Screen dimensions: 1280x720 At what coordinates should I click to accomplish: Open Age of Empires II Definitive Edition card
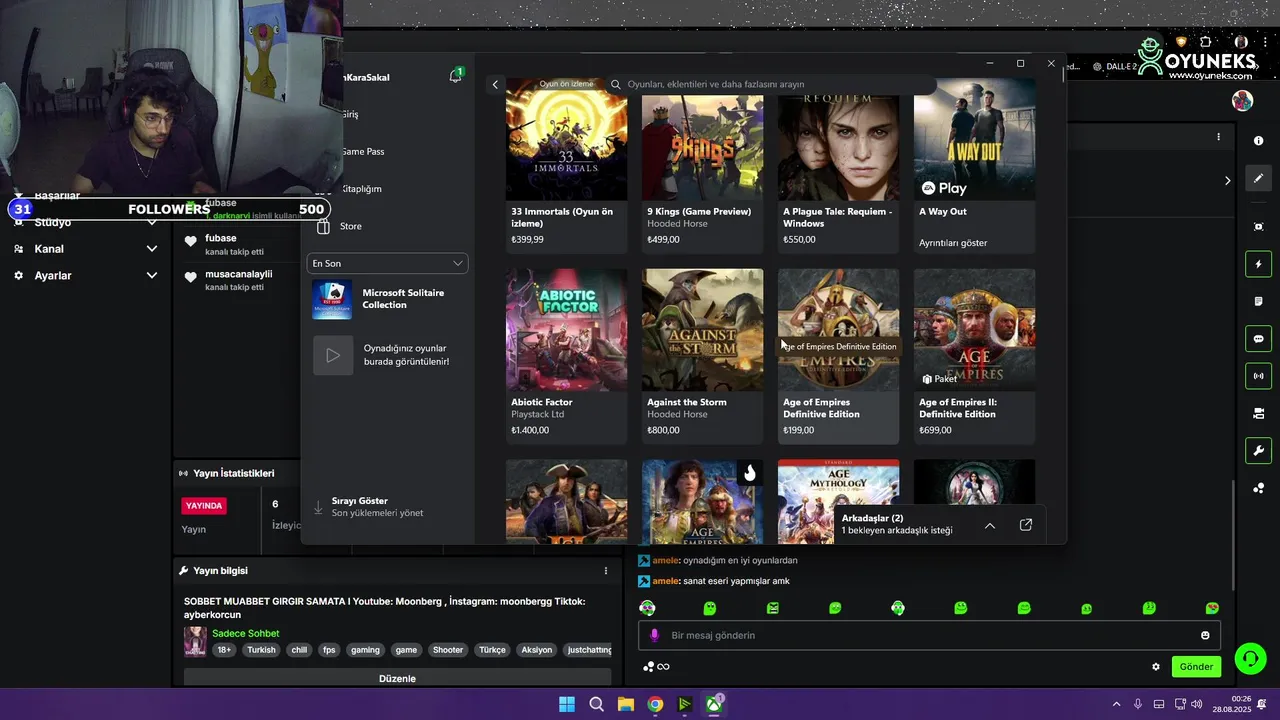(974, 356)
